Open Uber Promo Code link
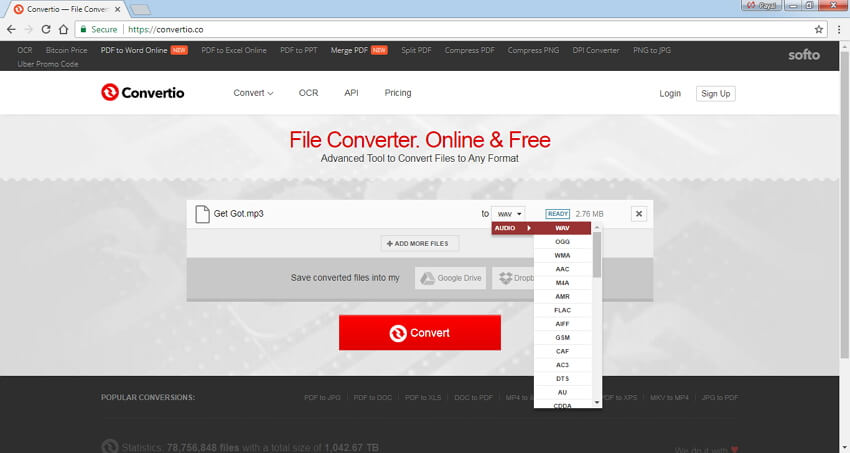The height and width of the screenshot is (453, 850). click(x=48, y=64)
